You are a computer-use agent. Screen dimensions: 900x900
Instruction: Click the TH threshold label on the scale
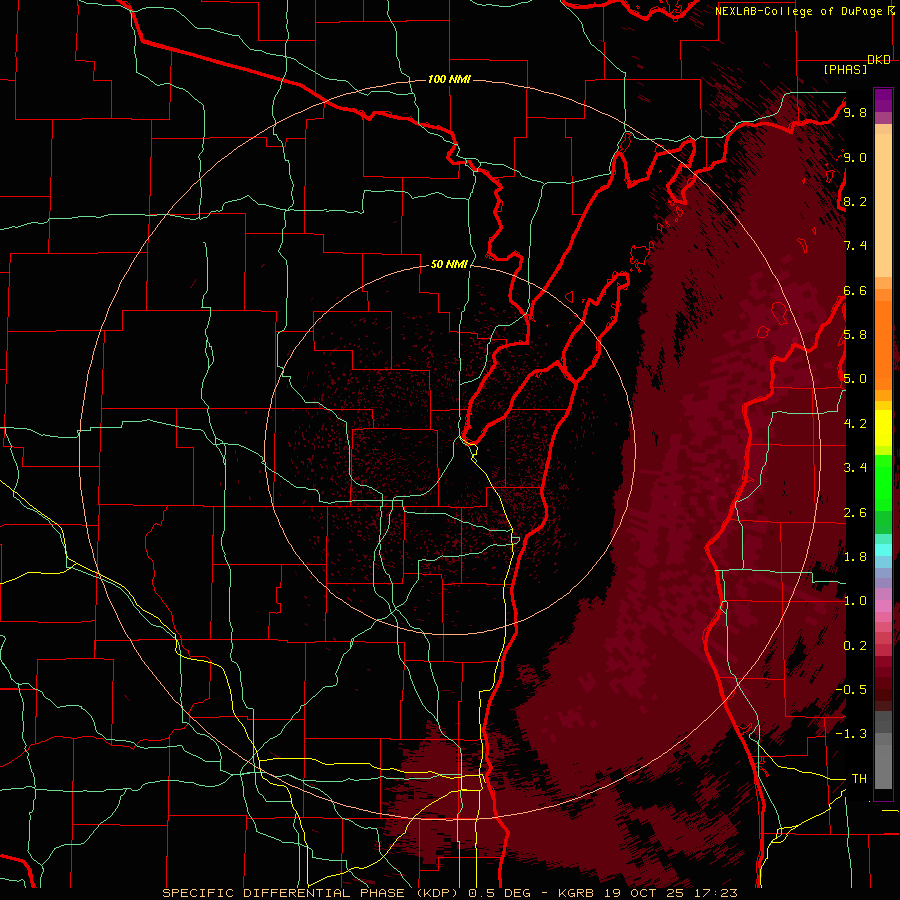(859, 779)
